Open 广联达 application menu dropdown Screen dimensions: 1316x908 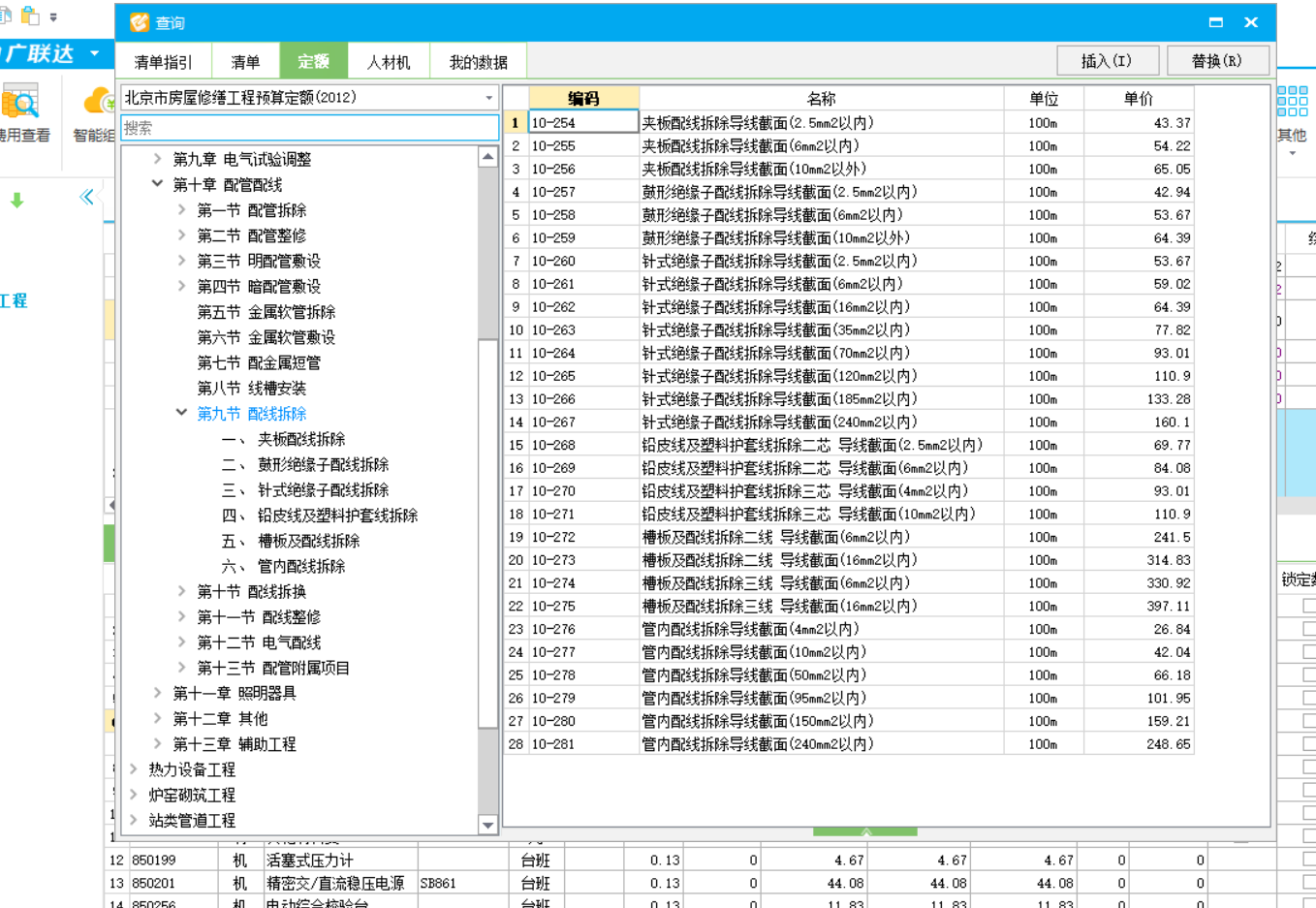(x=95, y=53)
